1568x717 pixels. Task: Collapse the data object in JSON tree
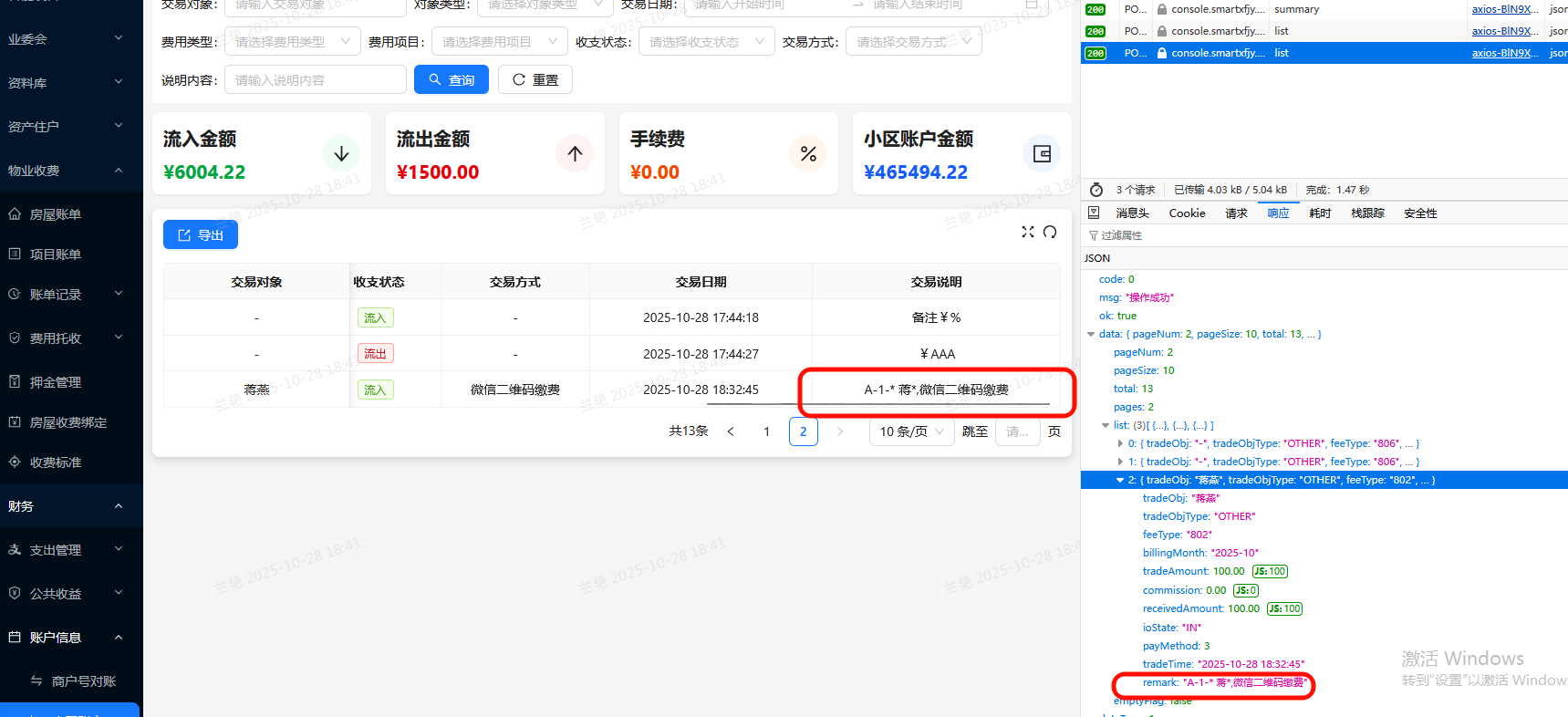coord(1091,334)
